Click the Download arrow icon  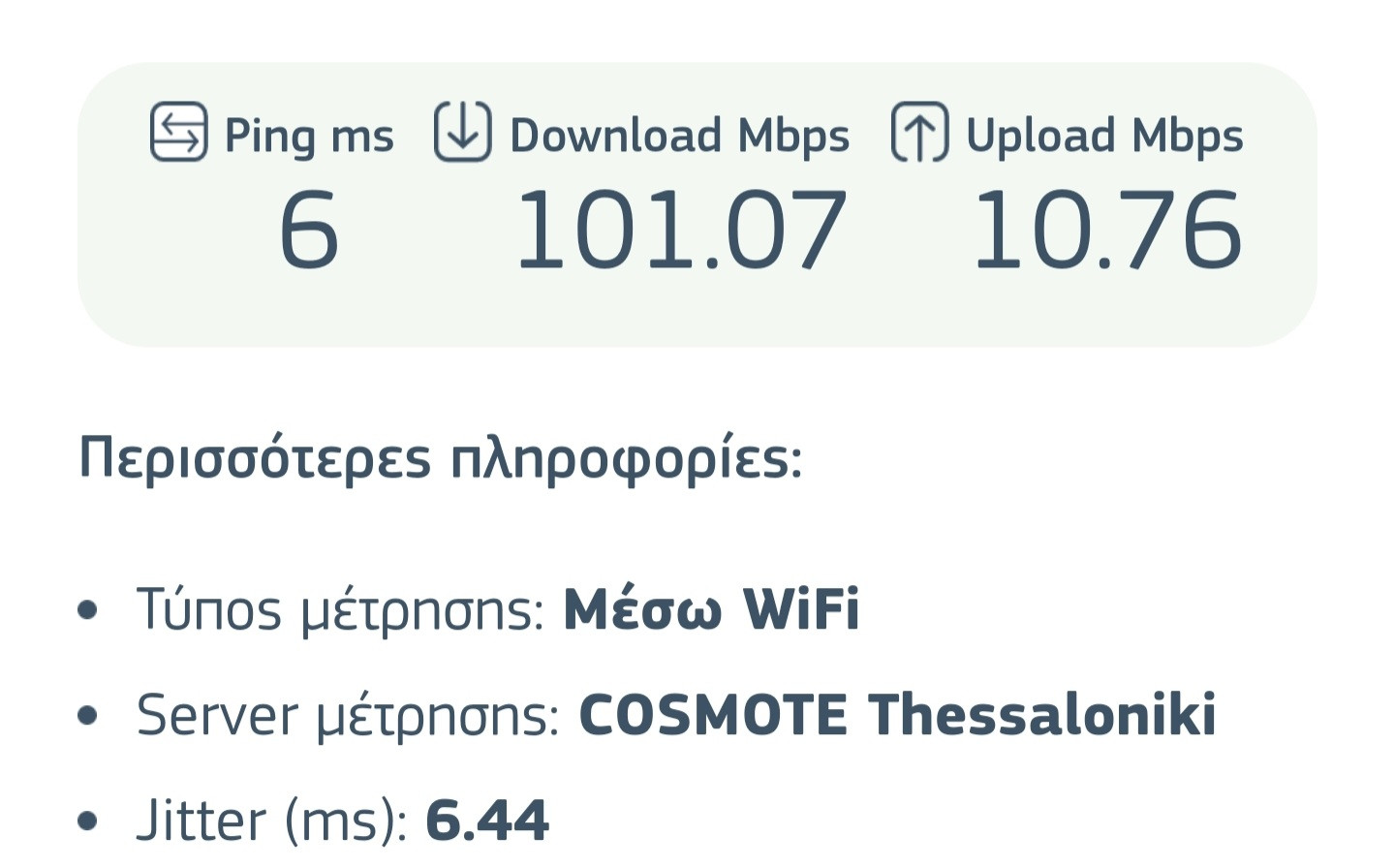point(462,131)
